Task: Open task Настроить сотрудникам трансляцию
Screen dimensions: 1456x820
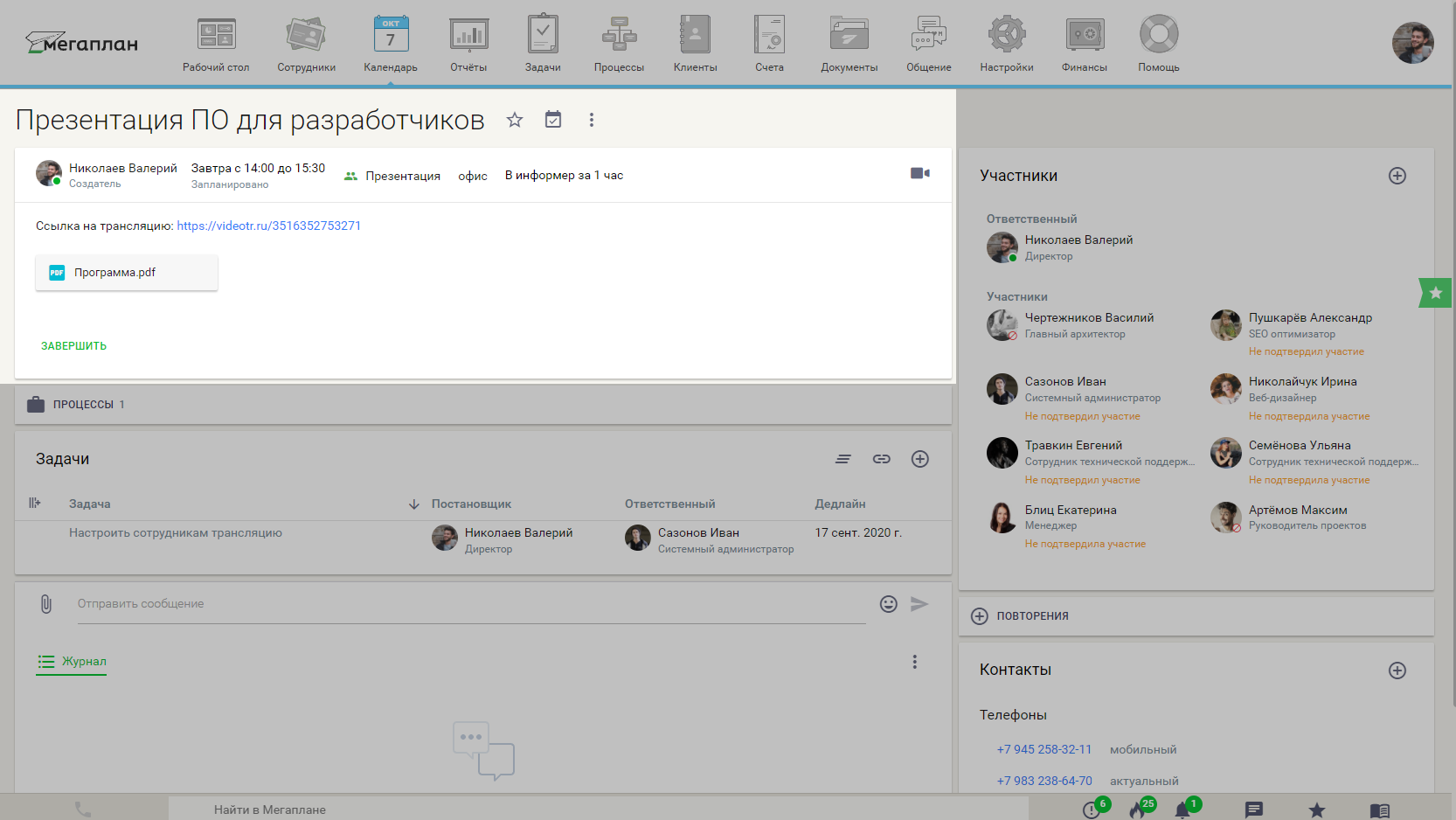Action: click(176, 533)
